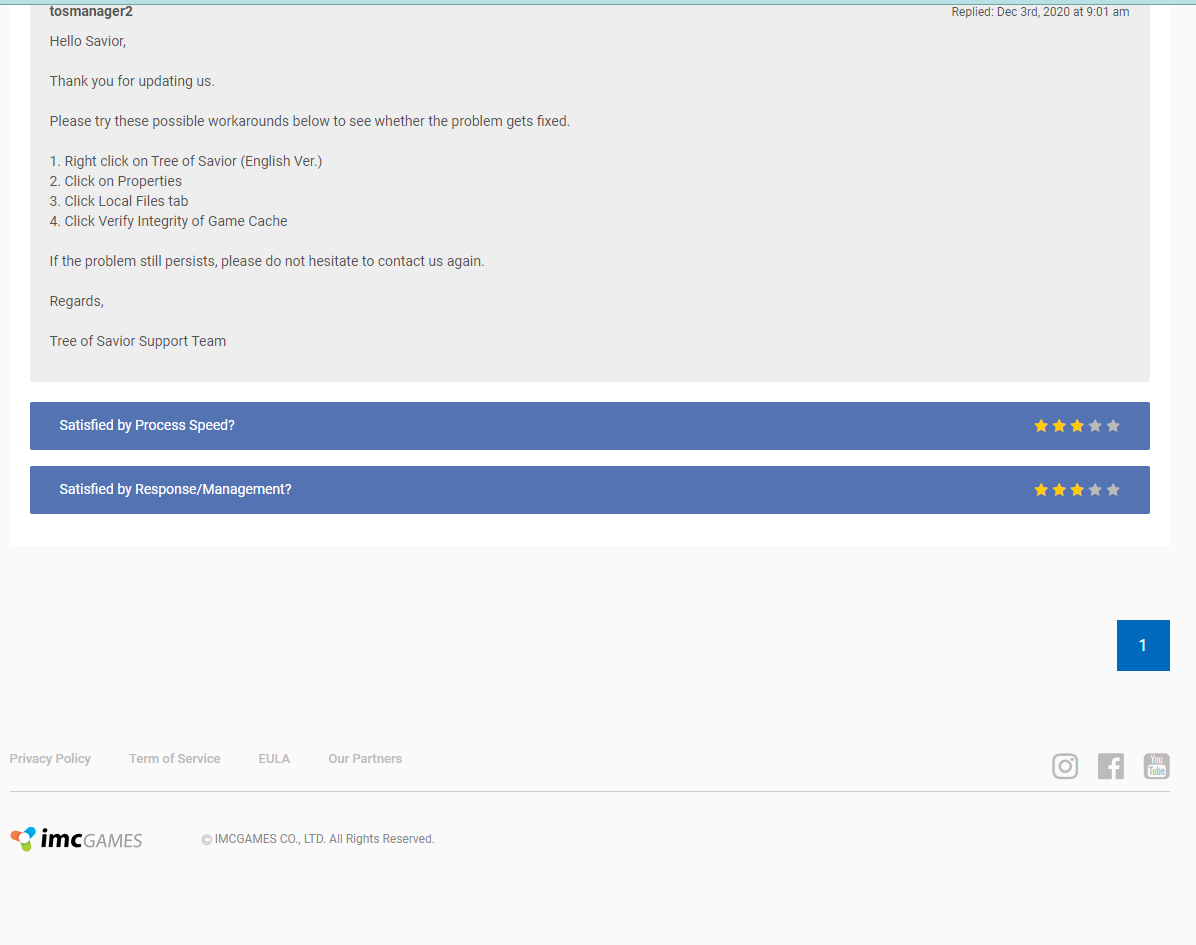Rate Process Speed one star
This screenshot has width=1196, height=945.
point(1041,426)
